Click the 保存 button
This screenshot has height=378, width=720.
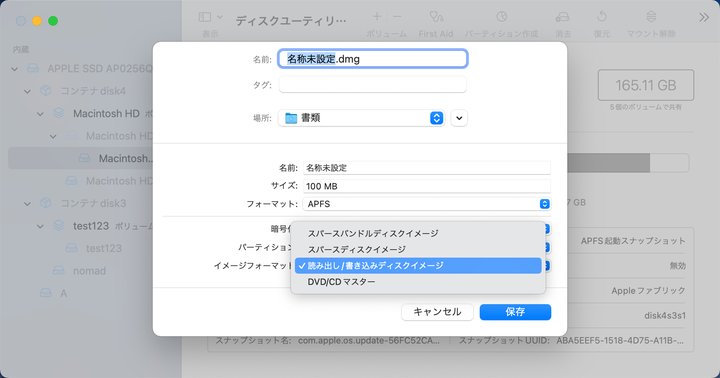tap(515, 312)
